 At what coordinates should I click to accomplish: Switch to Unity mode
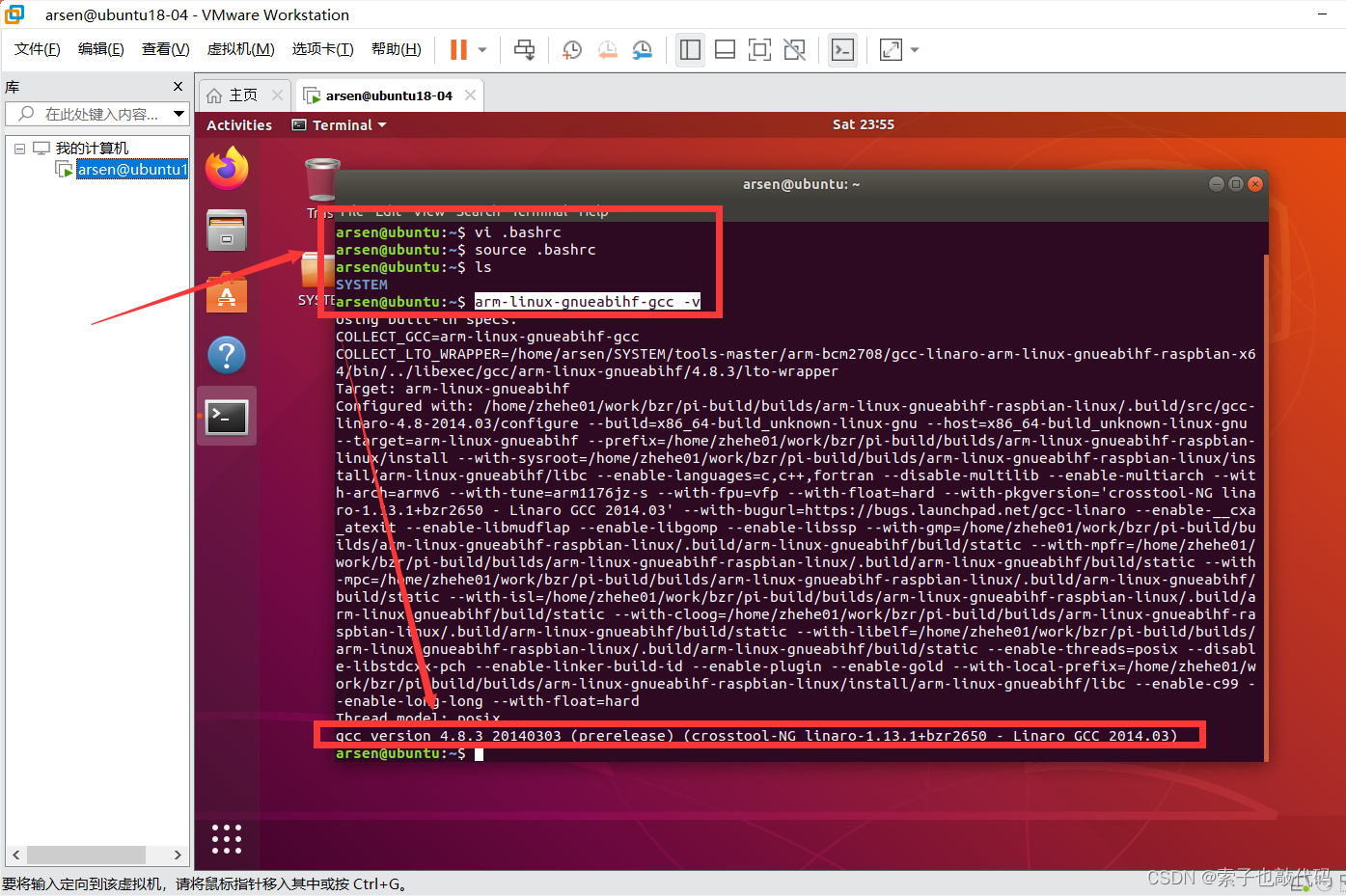[794, 49]
